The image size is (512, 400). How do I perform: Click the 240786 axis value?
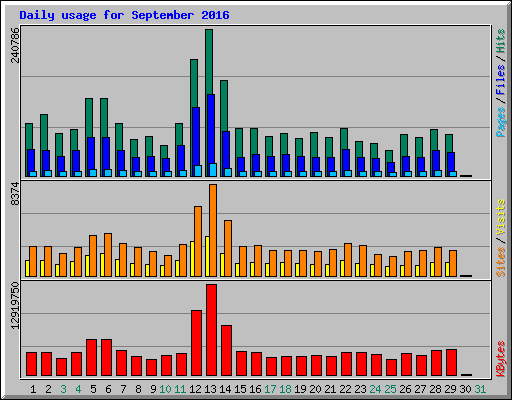tap(15, 45)
